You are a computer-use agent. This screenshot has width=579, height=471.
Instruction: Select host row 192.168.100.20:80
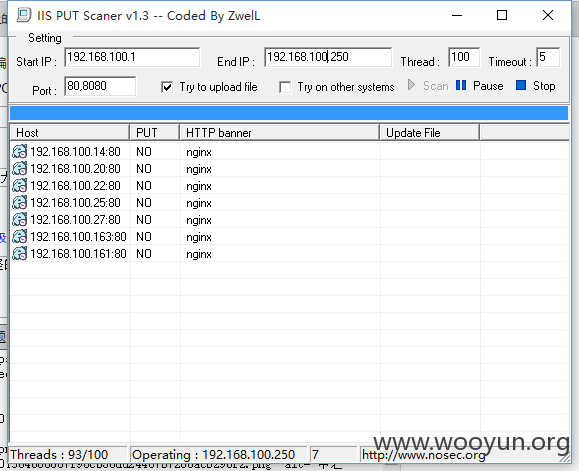290,168
